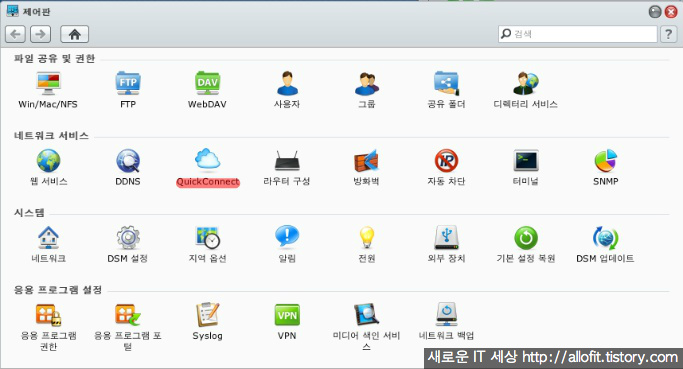Open the 사용자 (User) icon
This screenshot has width=683, height=369.
tap(287, 83)
